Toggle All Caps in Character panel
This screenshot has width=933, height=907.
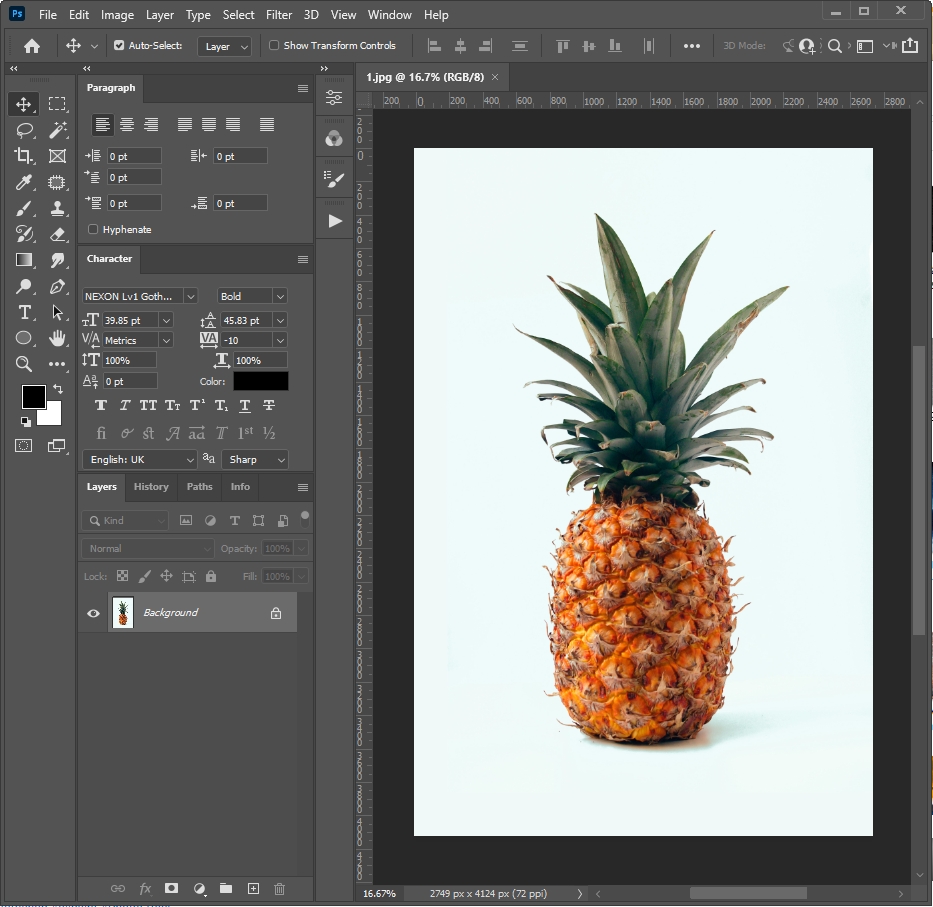tap(148, 405)
